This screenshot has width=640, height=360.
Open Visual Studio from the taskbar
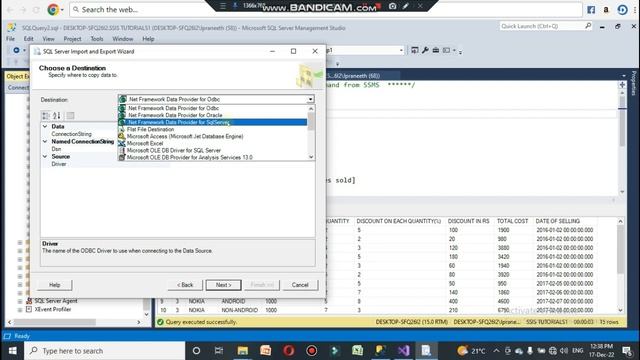(x=403, y=351)
